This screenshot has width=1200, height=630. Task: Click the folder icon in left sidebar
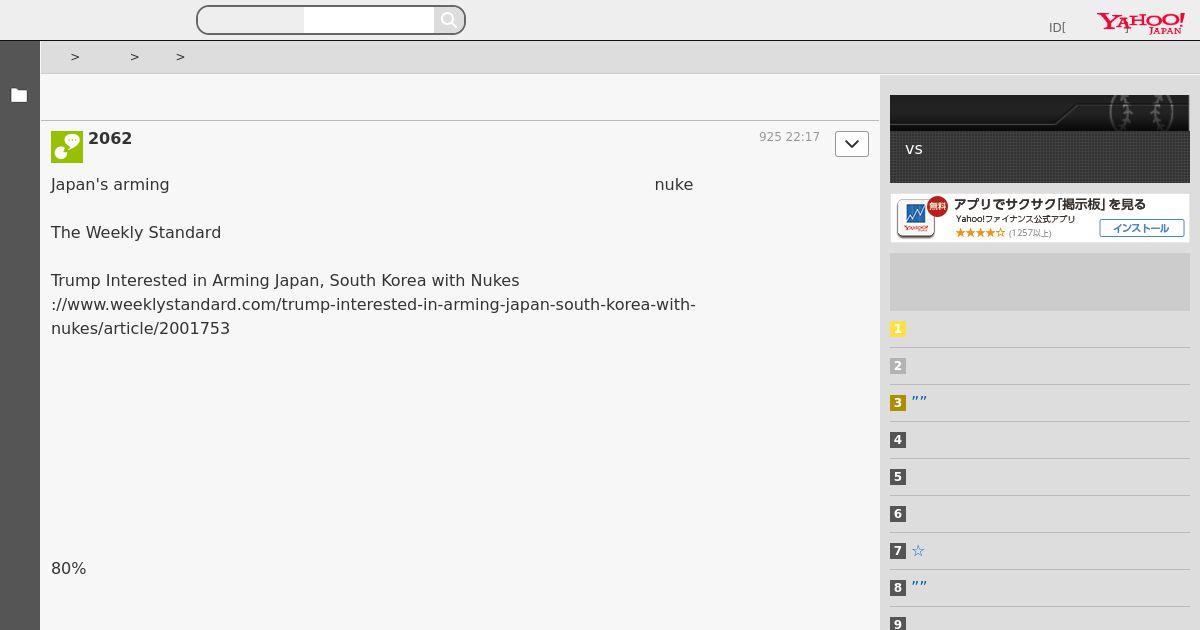pos(19,95)
